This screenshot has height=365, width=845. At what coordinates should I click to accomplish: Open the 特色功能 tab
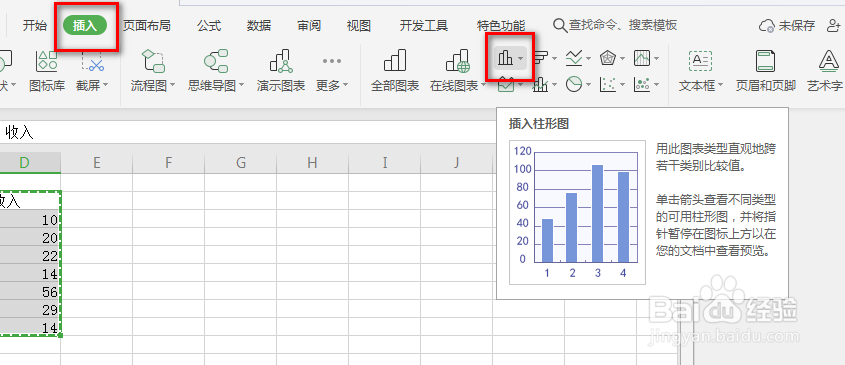pyautogui.click(x=501, y=25)
